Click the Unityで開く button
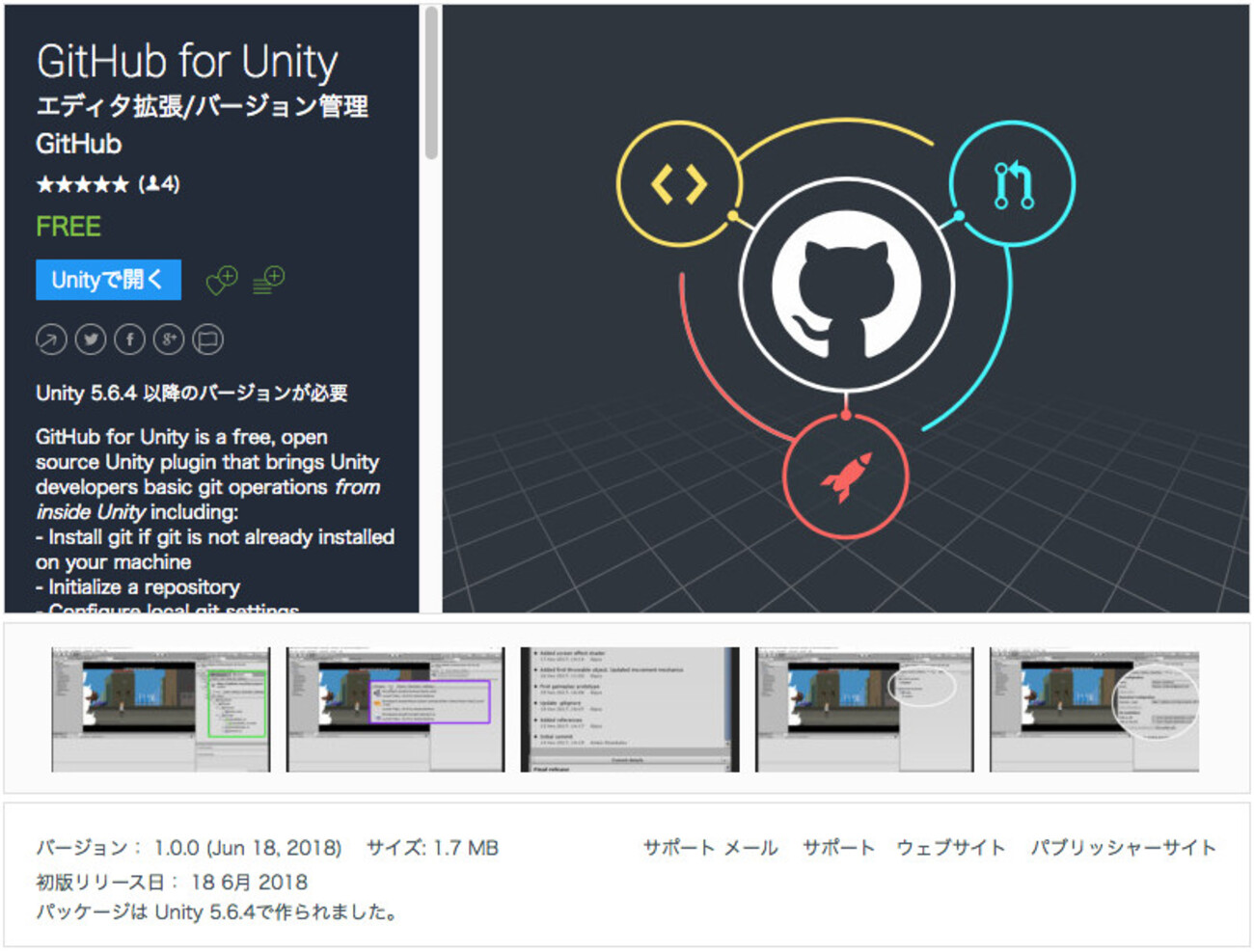1254x952 pixels. pyautogui.click(x=108, y=280)
